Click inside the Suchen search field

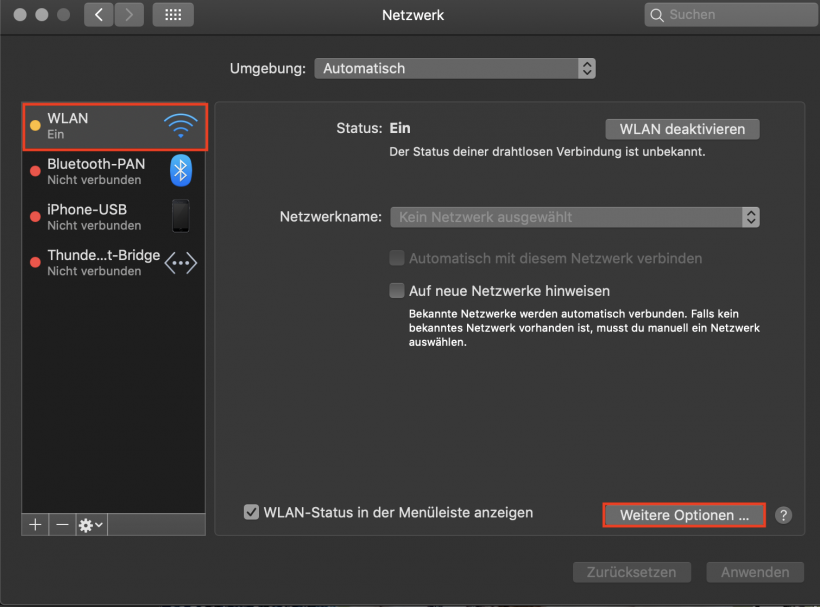tap(729, 15)
